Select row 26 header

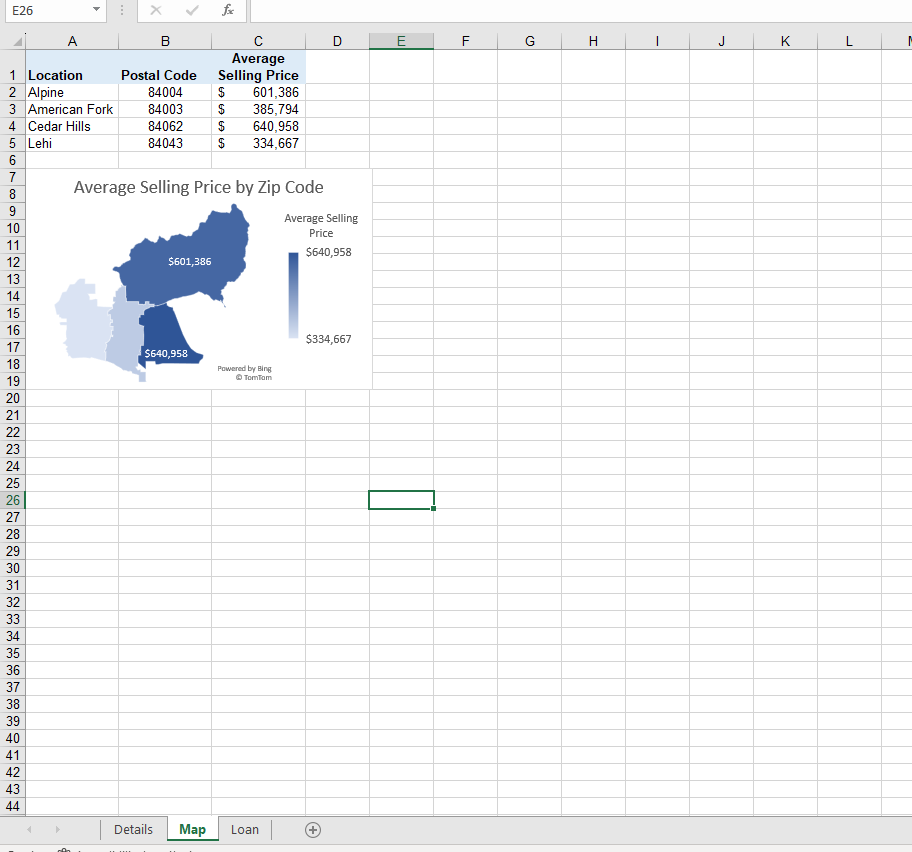(13, 500)
